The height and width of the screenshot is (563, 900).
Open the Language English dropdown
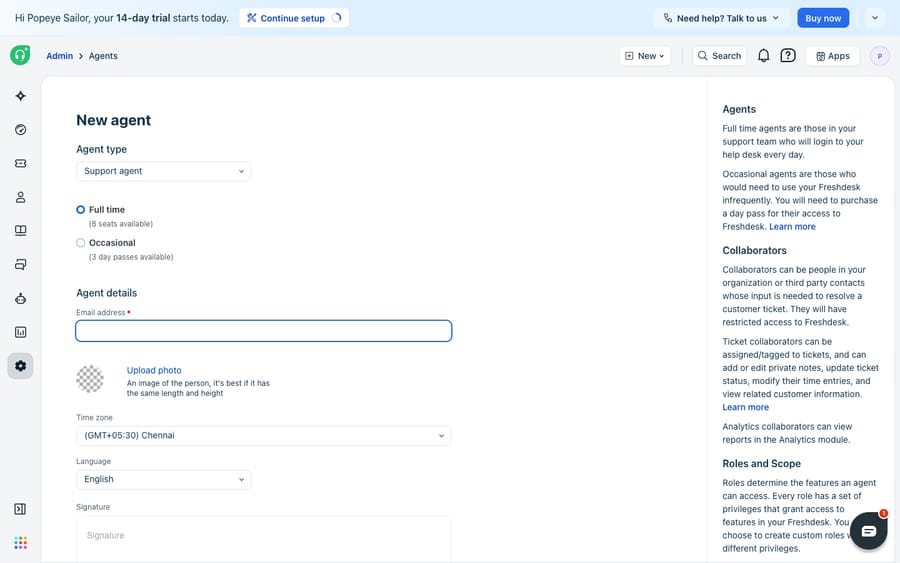click(164, 479)
